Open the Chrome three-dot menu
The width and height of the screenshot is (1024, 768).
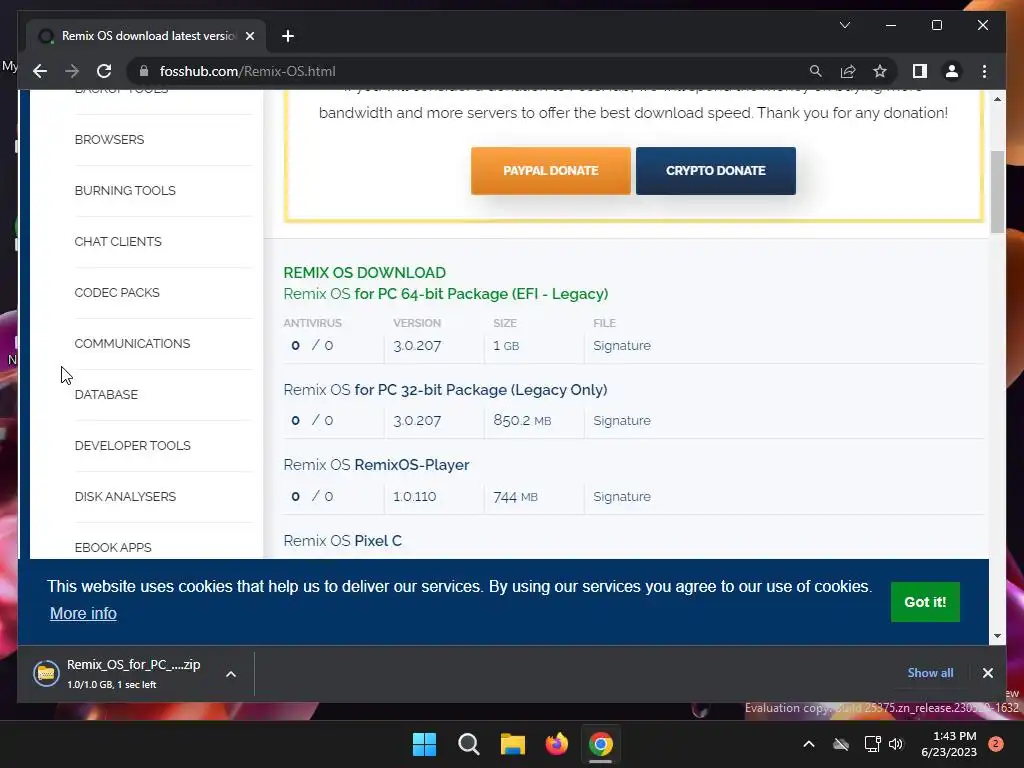point(984,71)
